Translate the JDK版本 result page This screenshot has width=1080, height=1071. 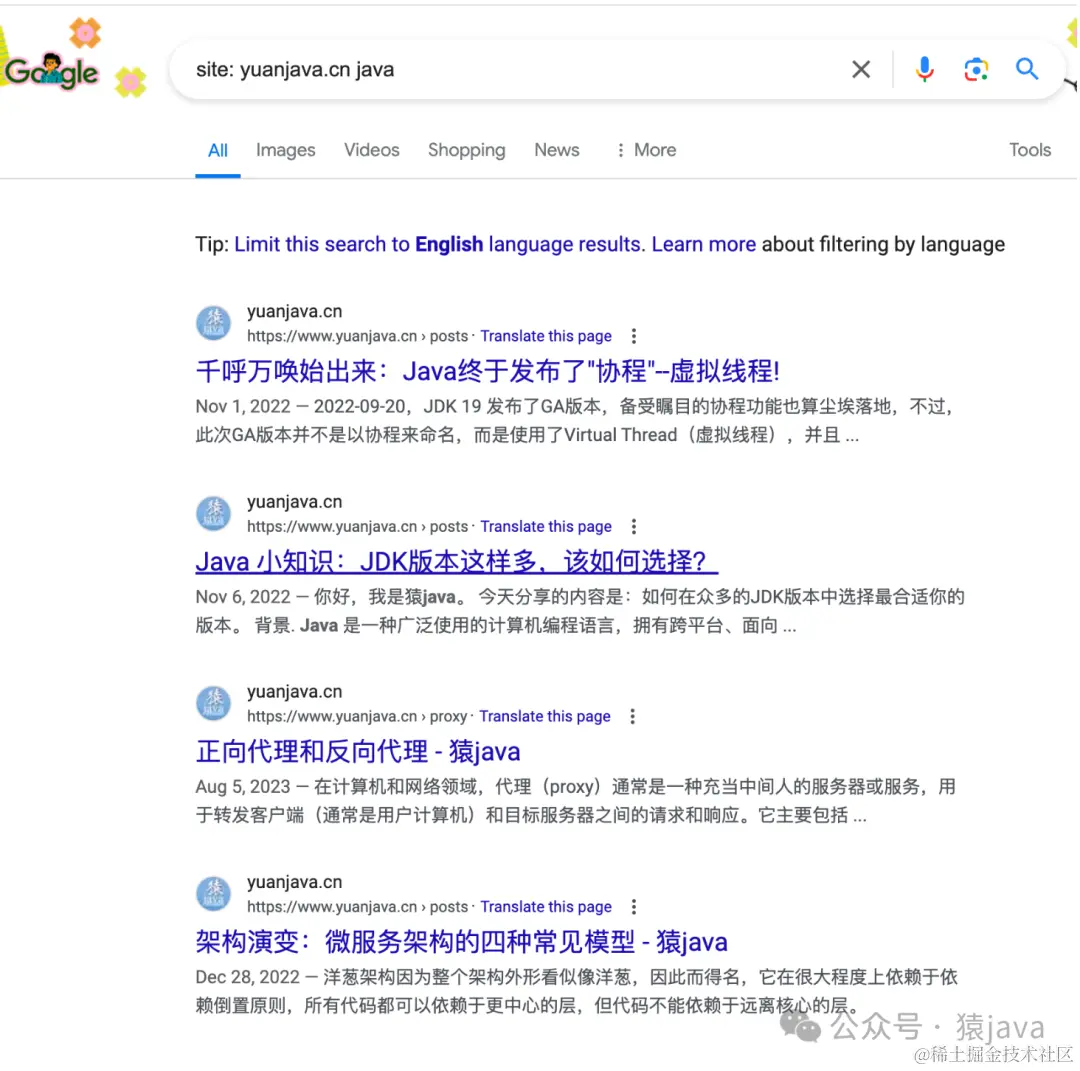[x=546, y=527]
